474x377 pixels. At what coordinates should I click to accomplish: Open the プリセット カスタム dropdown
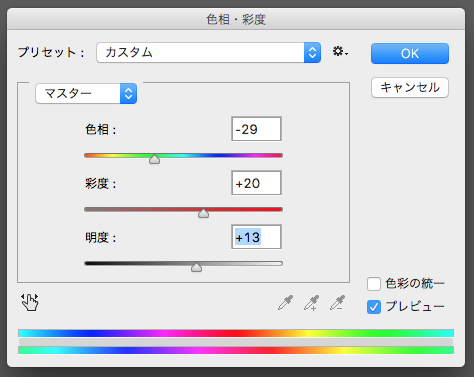(209, 52)
